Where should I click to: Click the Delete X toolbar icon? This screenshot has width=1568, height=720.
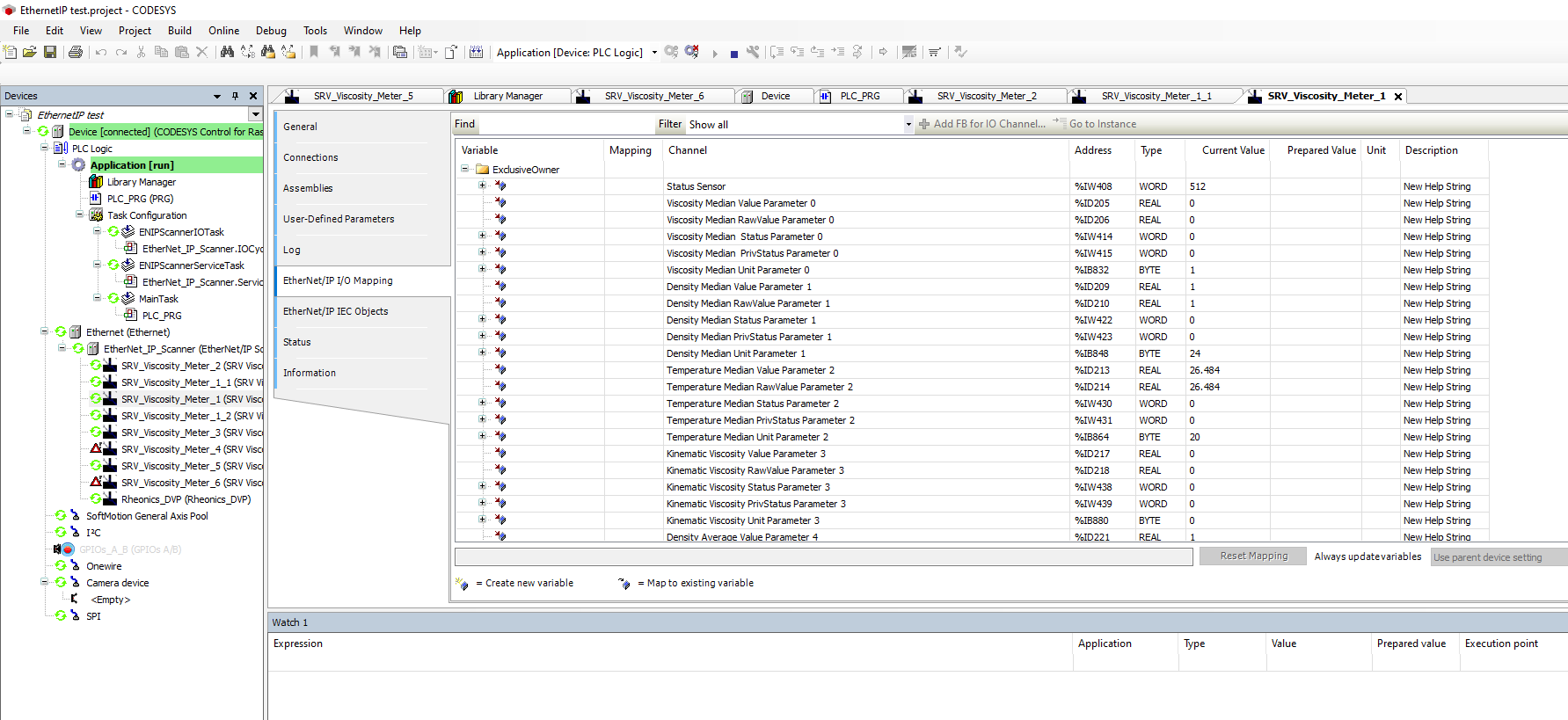pos(202,52)
